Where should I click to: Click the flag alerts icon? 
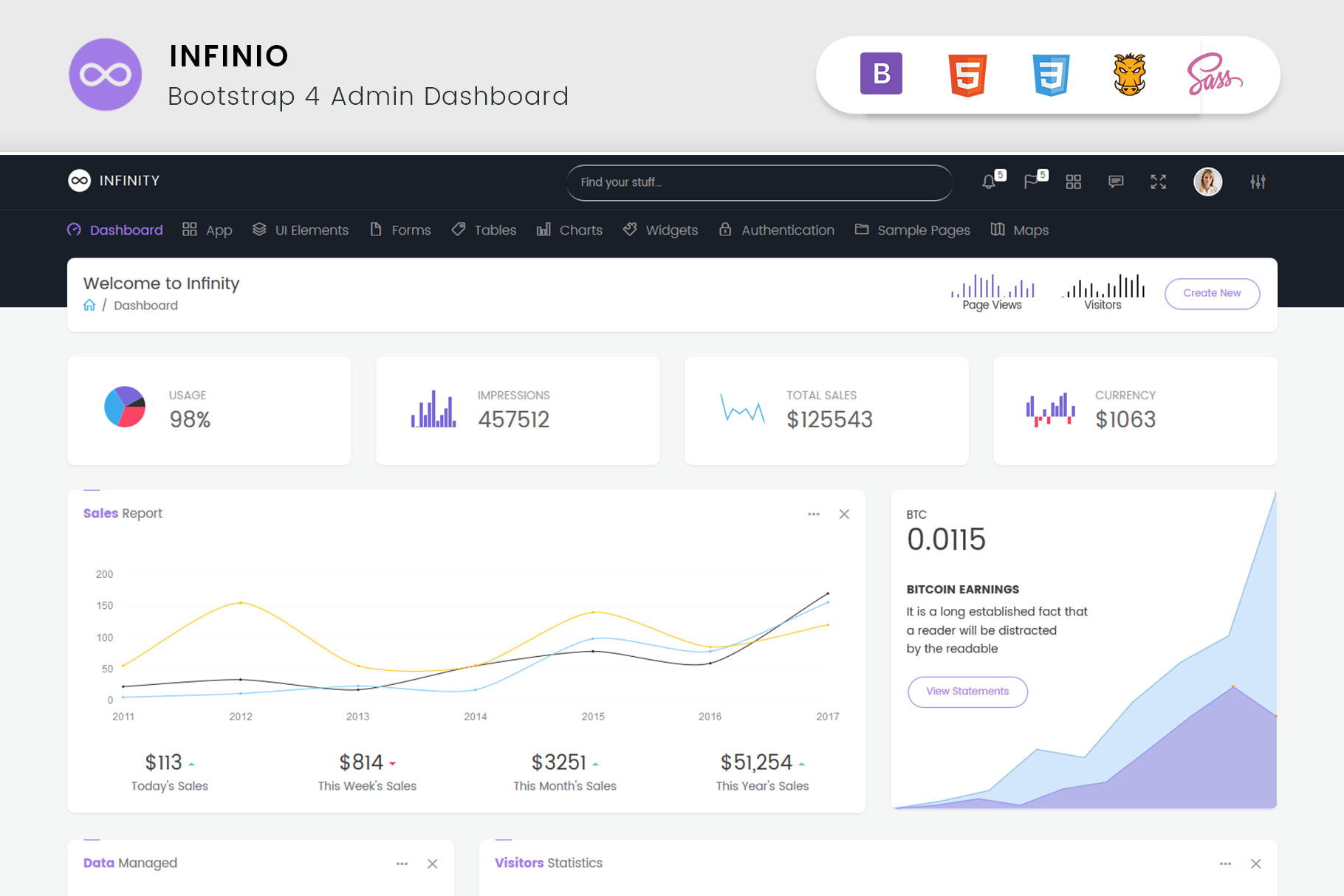1032,182
